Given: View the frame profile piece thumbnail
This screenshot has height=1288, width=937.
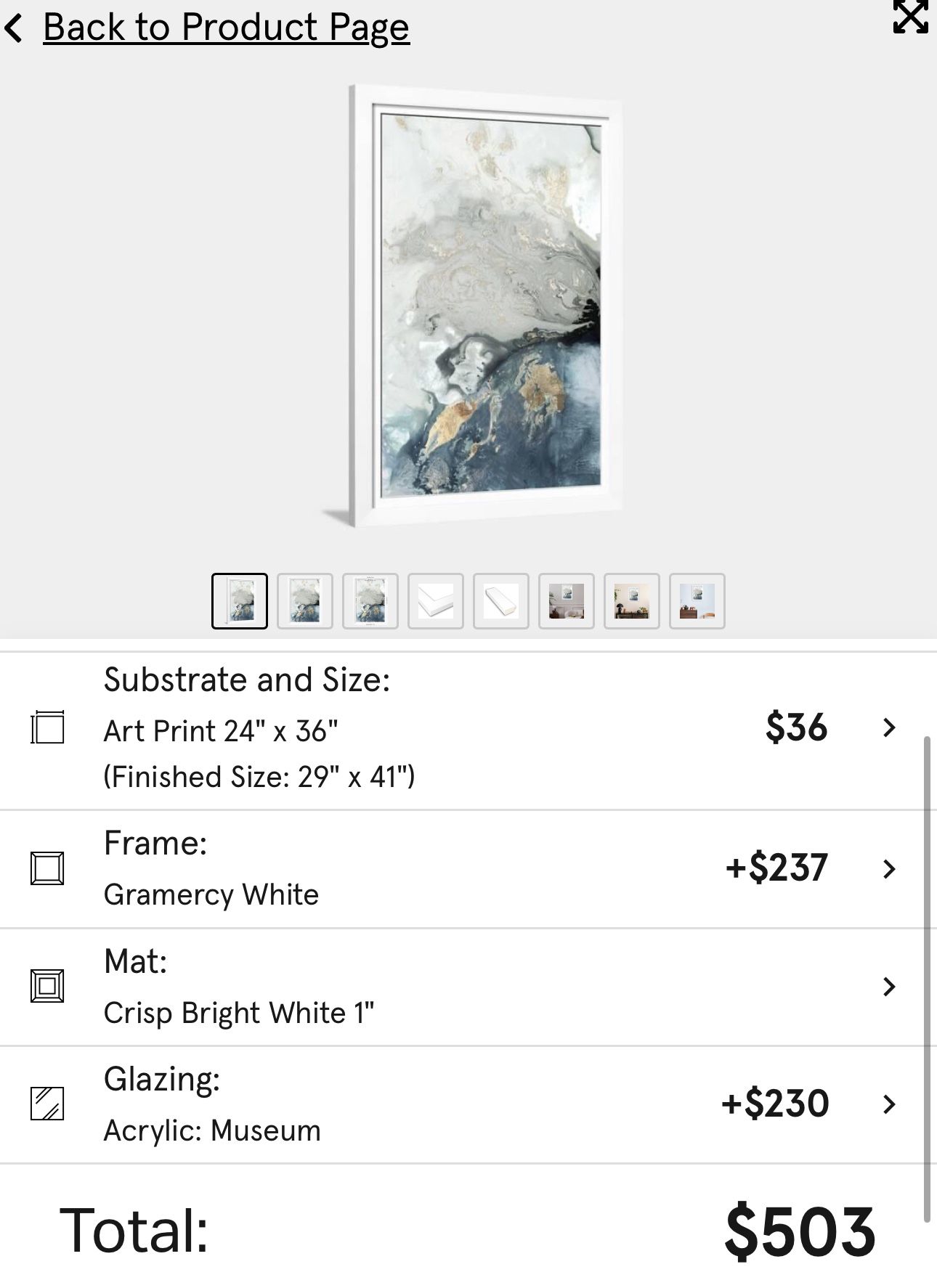Looking at the screenshot, I should tap(501, 601).
